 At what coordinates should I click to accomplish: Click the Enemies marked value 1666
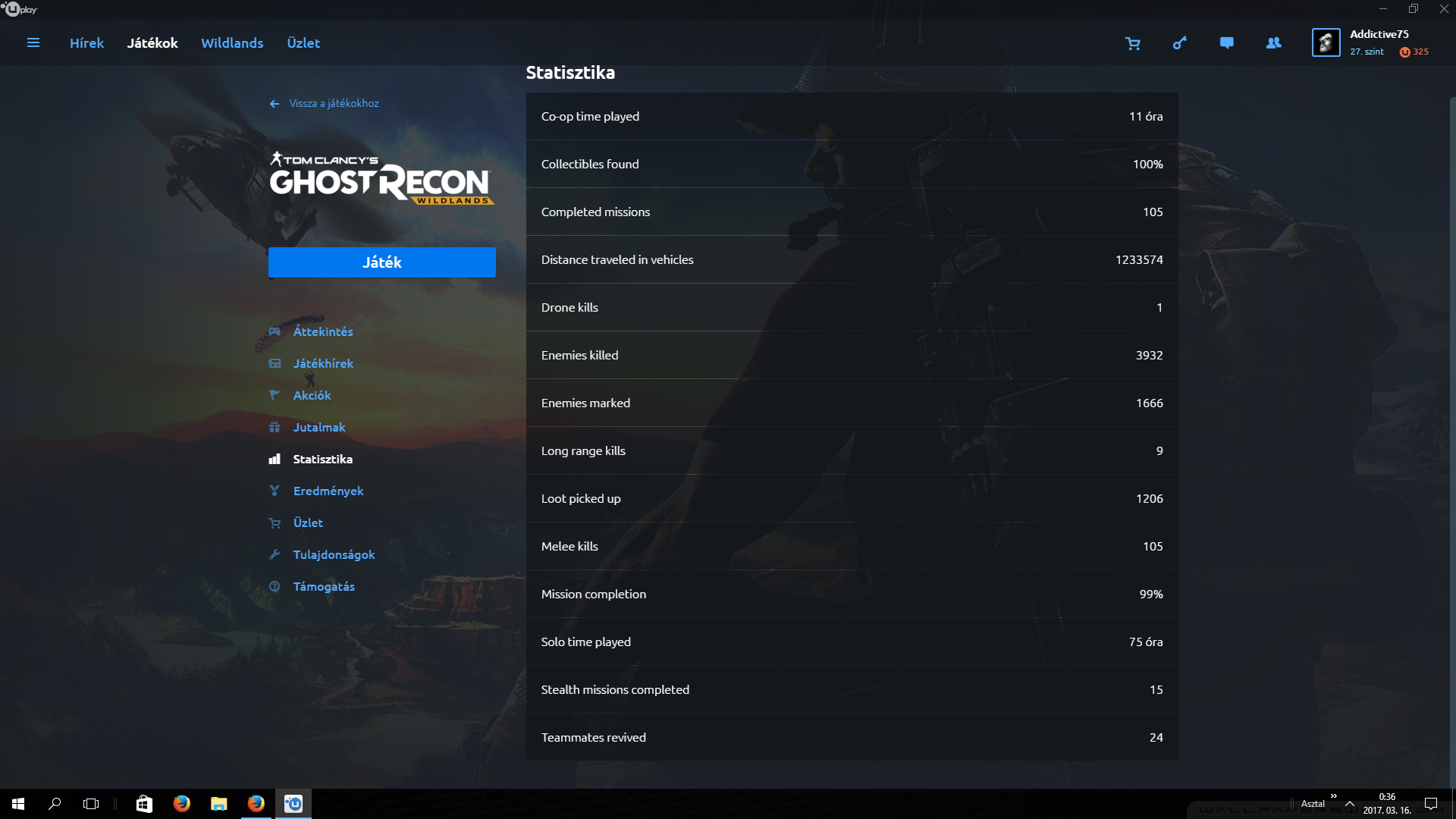[1149, 403]
